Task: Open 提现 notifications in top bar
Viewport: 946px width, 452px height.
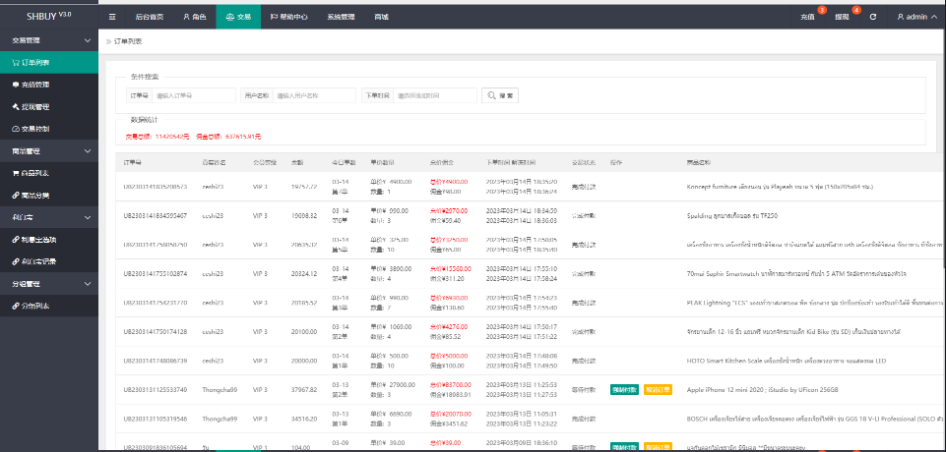Action: tap(843, 17)
